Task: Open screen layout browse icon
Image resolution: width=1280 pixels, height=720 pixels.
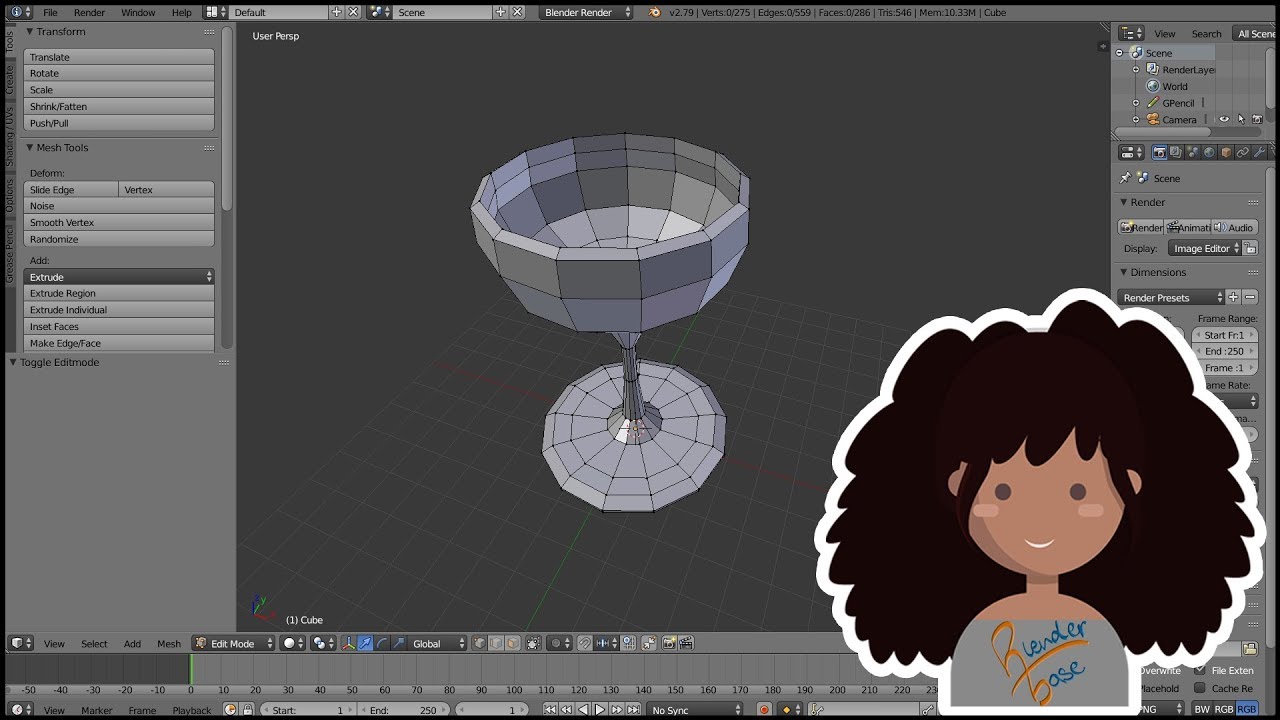Action: click(216, 12)
